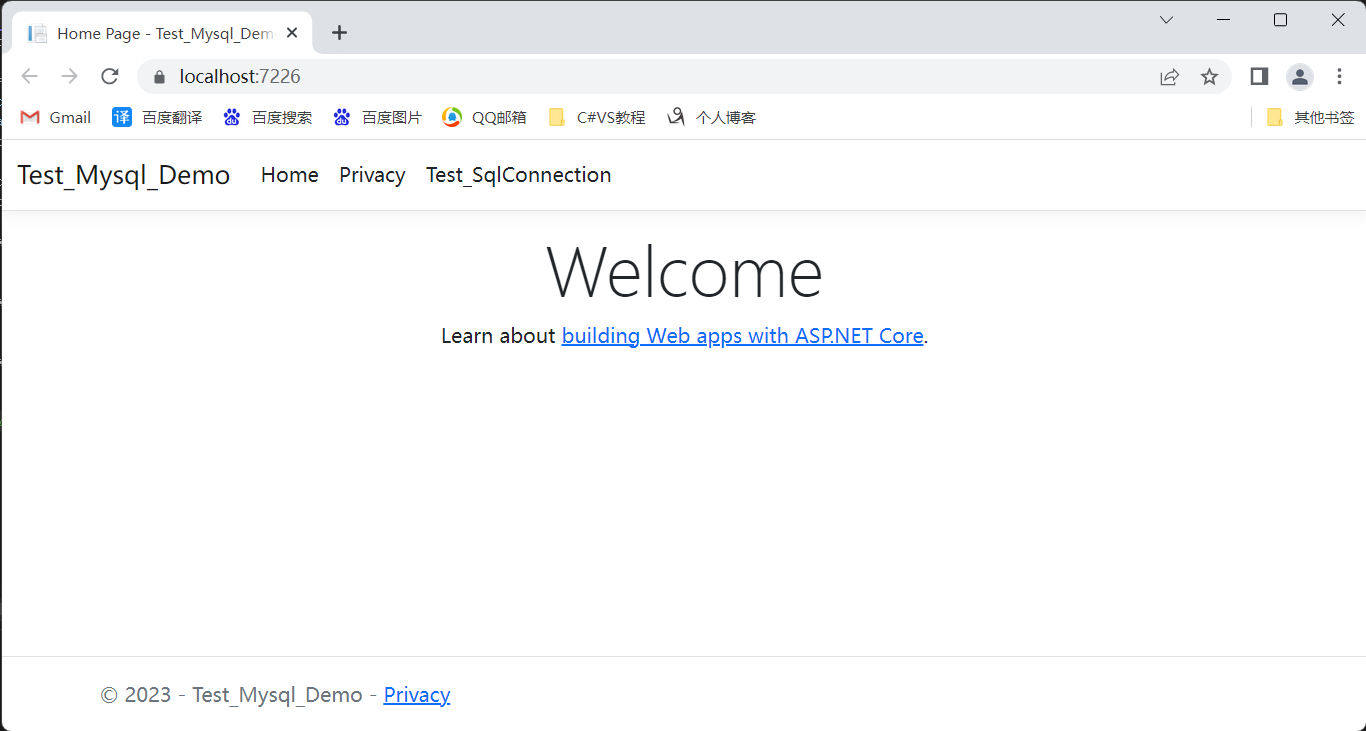The width and height of the screenshot is (1366, 731).
Task: Click the browser back arrow
Action: click(29, 77)
